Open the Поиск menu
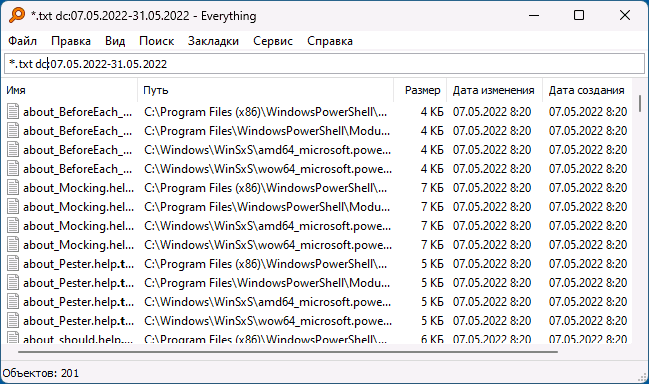 [156, 41]
